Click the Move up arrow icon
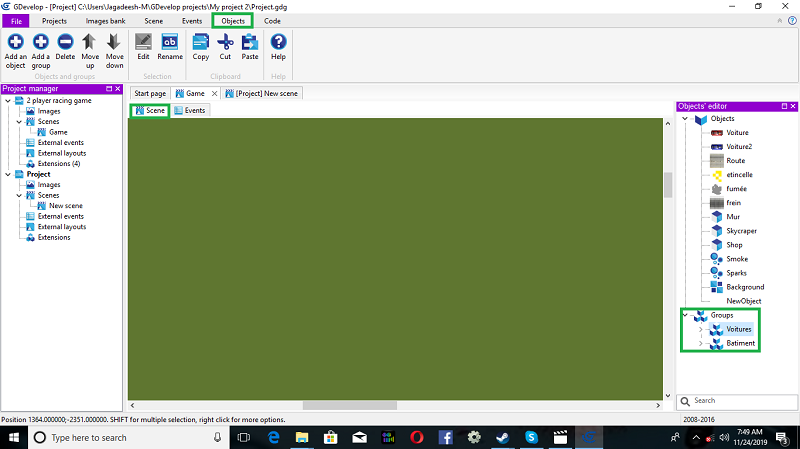Viewport: 800px width, 449px height. tap(89, 42)
